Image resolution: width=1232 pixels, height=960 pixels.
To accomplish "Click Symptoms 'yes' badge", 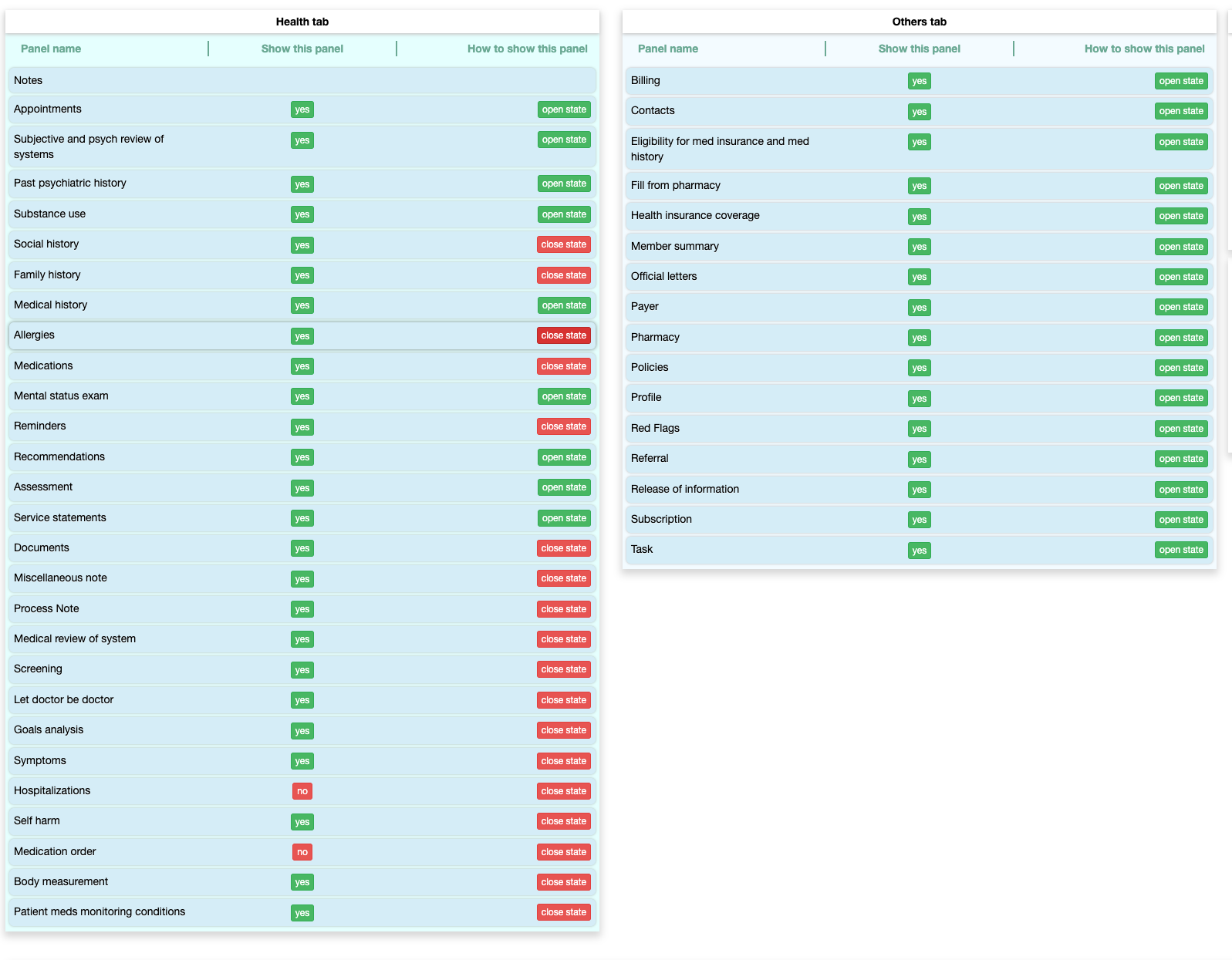I will [302, 761].
